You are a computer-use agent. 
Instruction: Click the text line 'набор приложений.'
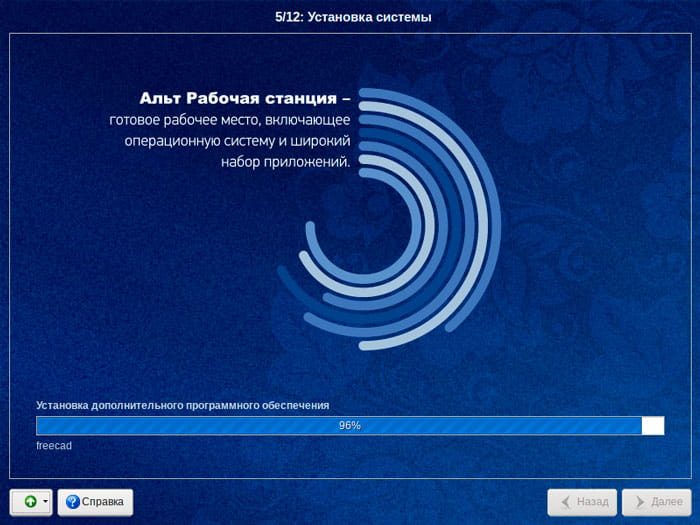[285, 162]
